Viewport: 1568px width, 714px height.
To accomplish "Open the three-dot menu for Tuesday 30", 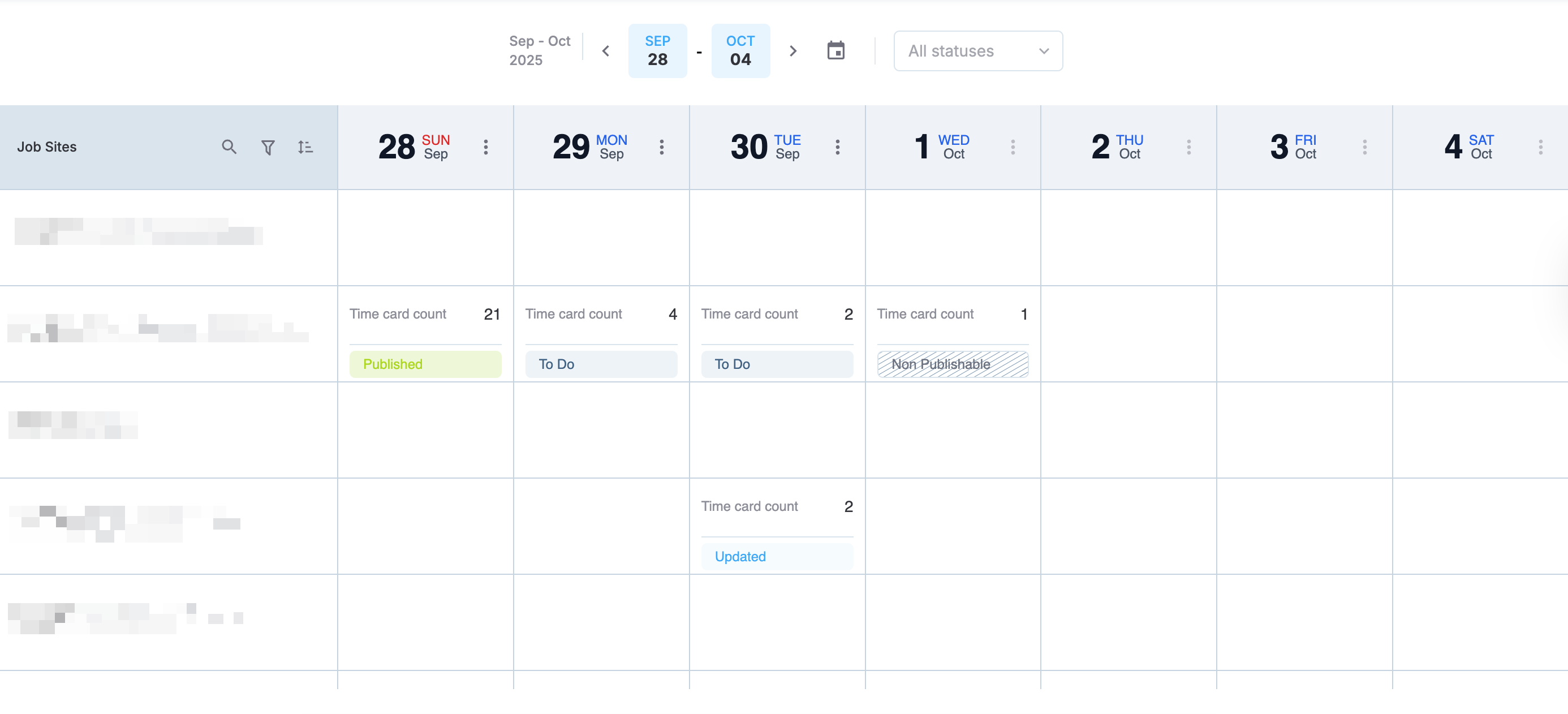I will point(838,147).
